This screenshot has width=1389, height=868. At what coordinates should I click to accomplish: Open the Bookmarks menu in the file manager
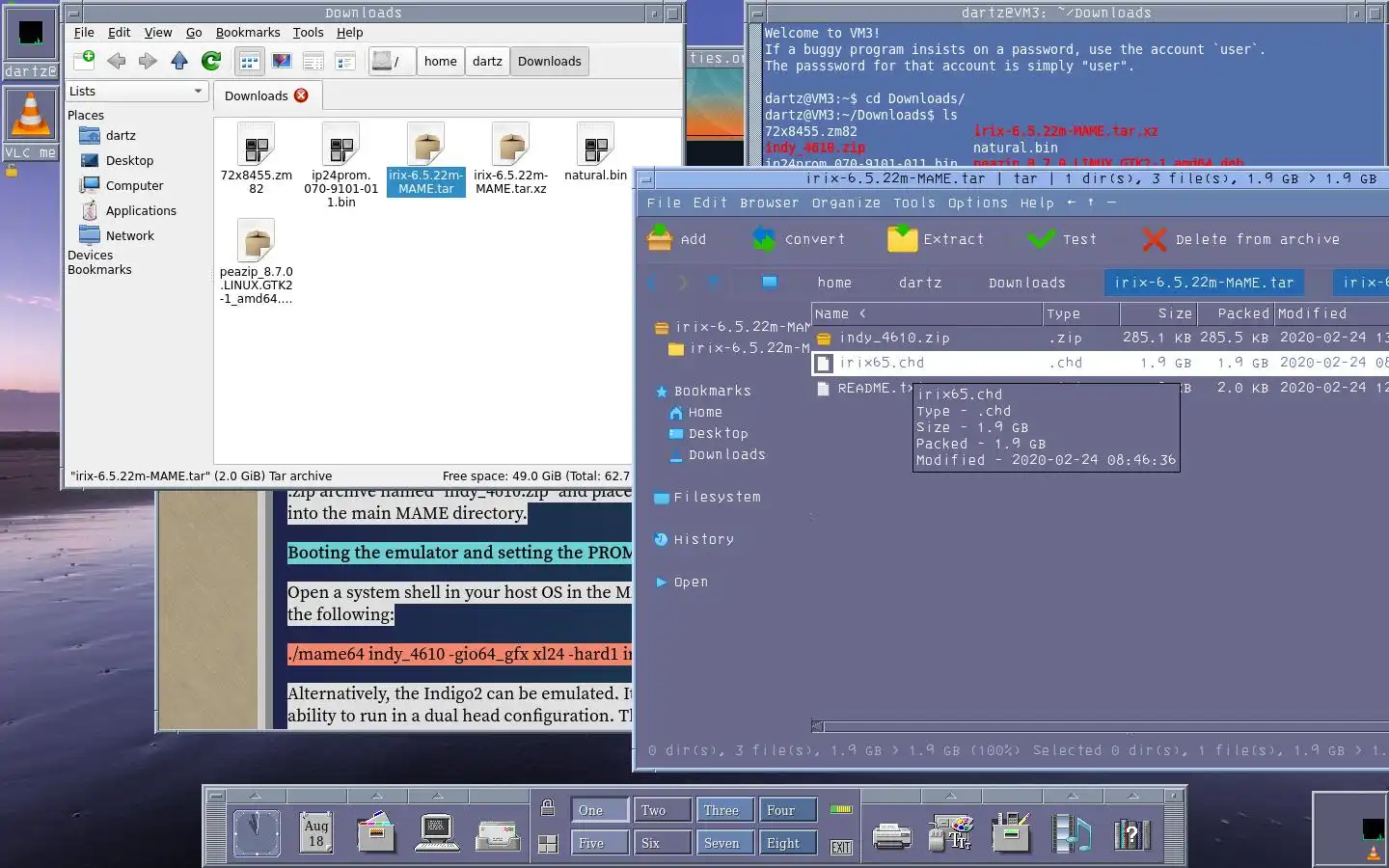click(x=248, y=32)
